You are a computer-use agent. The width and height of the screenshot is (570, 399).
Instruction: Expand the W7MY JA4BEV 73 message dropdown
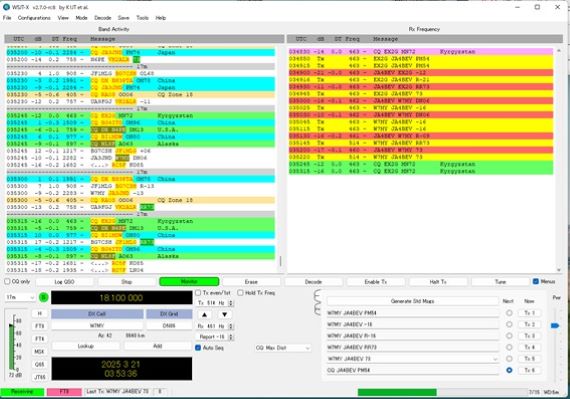click(x=495, y=359)
